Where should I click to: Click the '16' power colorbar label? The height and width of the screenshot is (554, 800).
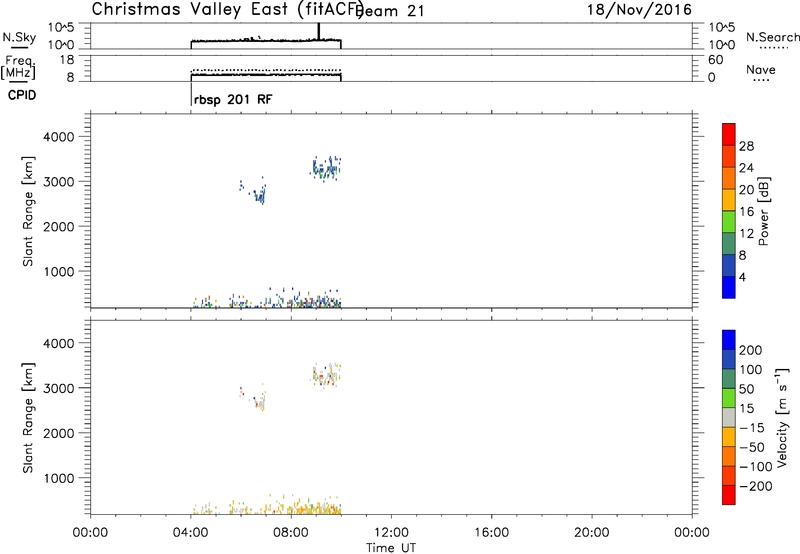(746, 212)
